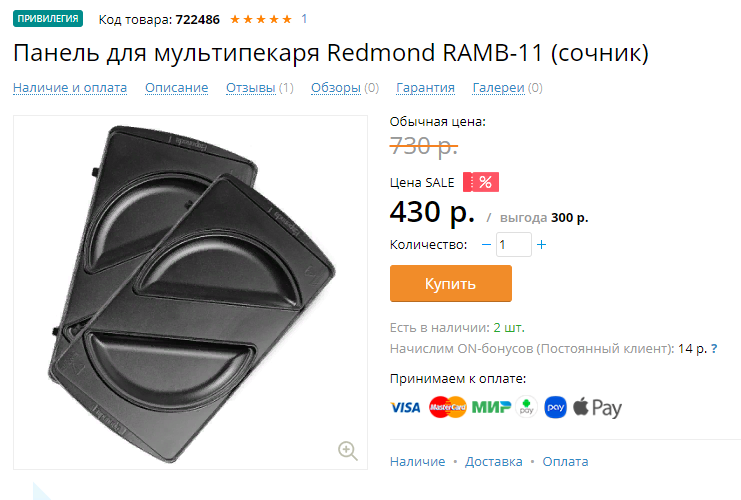Image resolution: width=741 pixels, height=500 pixels.
Task: Click the product panel image
Action: pos(190,293)
